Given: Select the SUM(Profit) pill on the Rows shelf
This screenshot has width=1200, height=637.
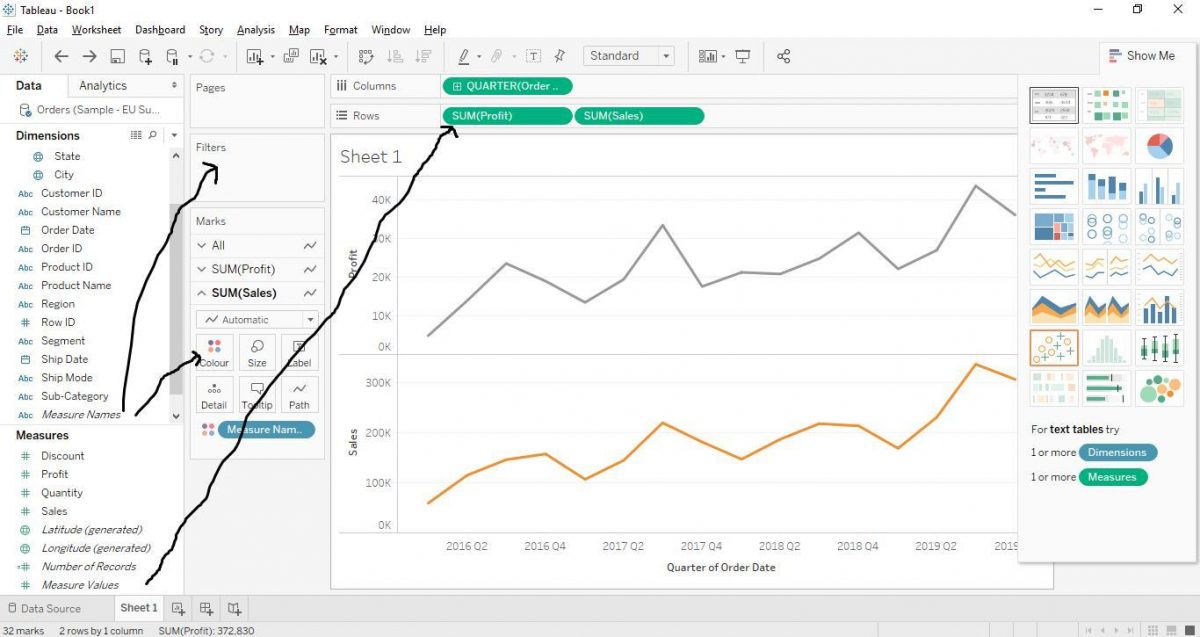Looking at the screenshot, I should tap(506, 115).
